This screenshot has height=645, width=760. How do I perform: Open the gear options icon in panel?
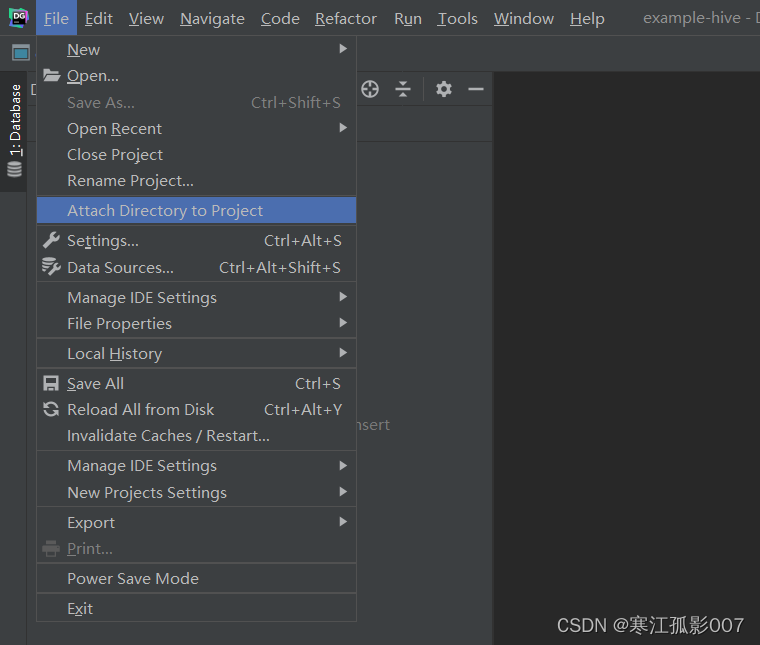click(x=443, y=89)
